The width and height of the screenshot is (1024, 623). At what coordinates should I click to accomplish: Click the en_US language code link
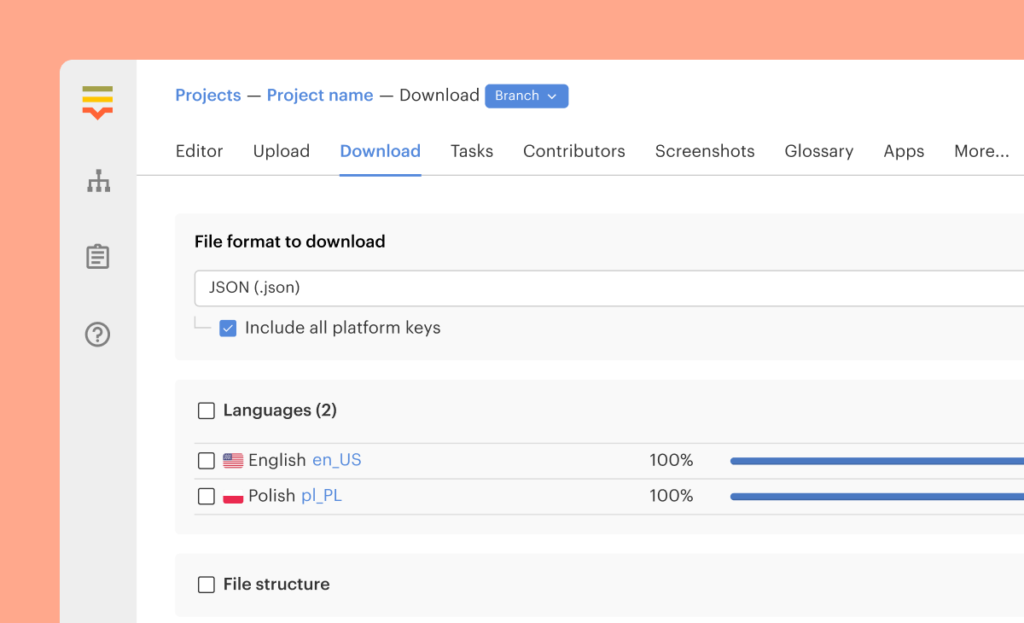point(337,460)
